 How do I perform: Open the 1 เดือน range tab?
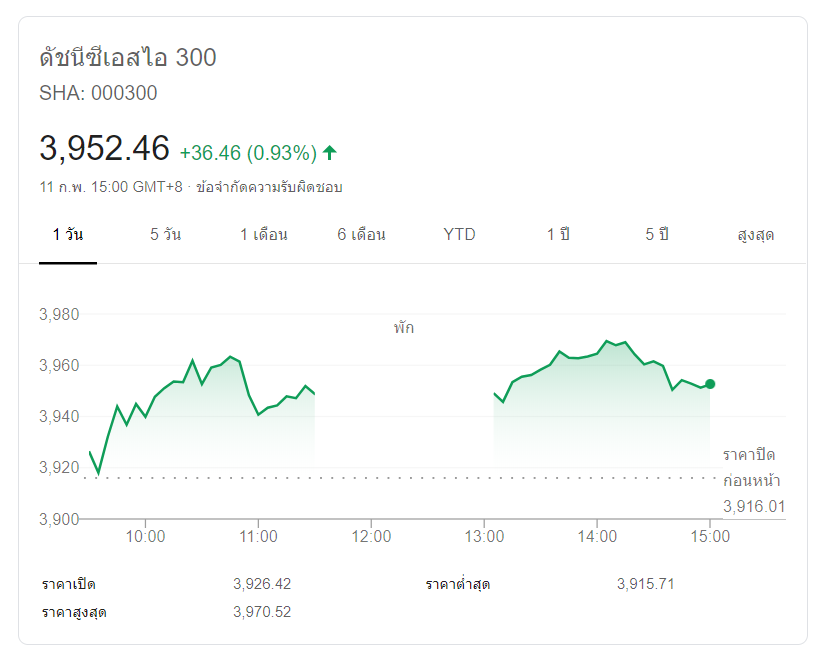[x=264, y=235]
